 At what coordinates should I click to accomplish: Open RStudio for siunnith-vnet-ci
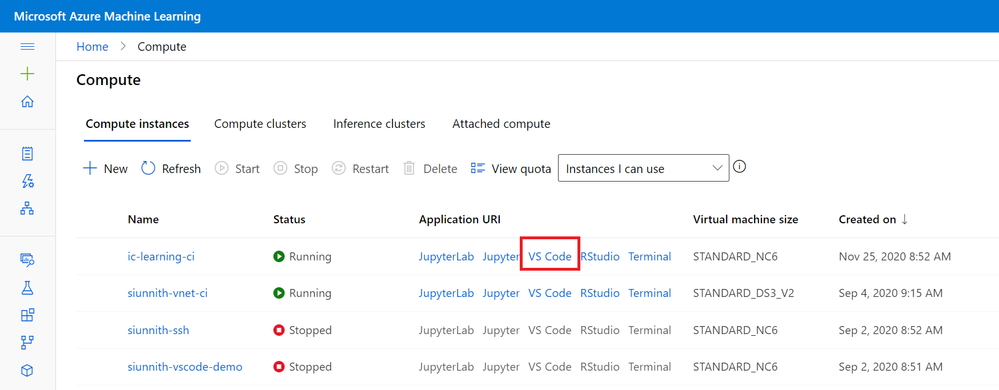tap(600, 293)
